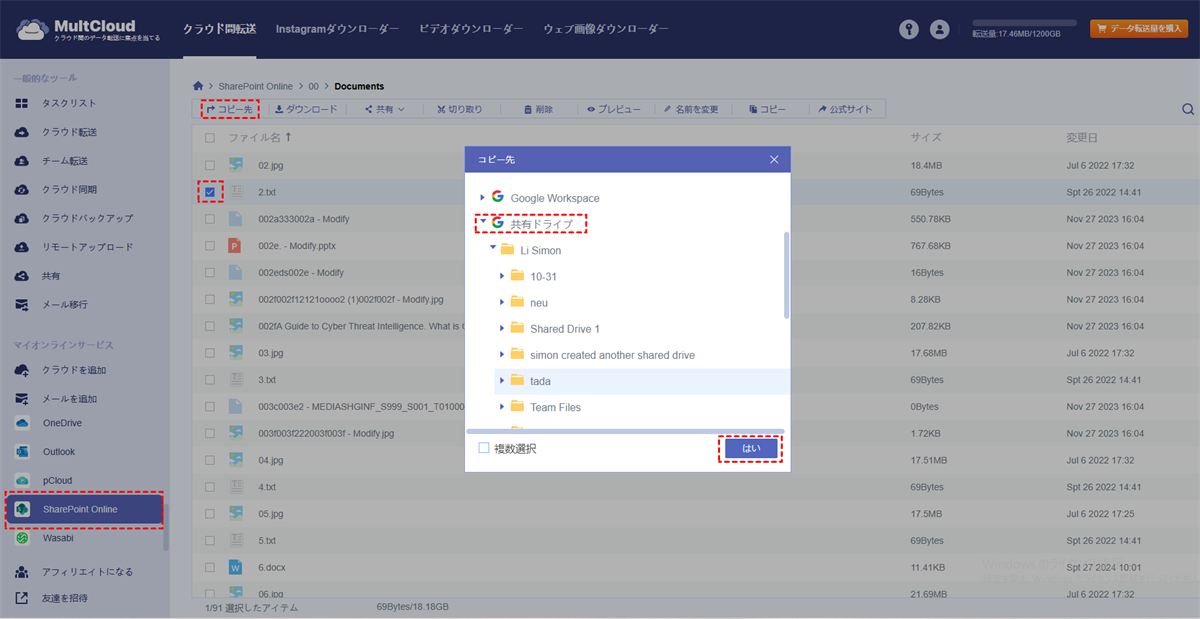Screen dimensions: 1200x619
Task: Expand the 10-31 folder arrow
Action: (x=502, y=276)
